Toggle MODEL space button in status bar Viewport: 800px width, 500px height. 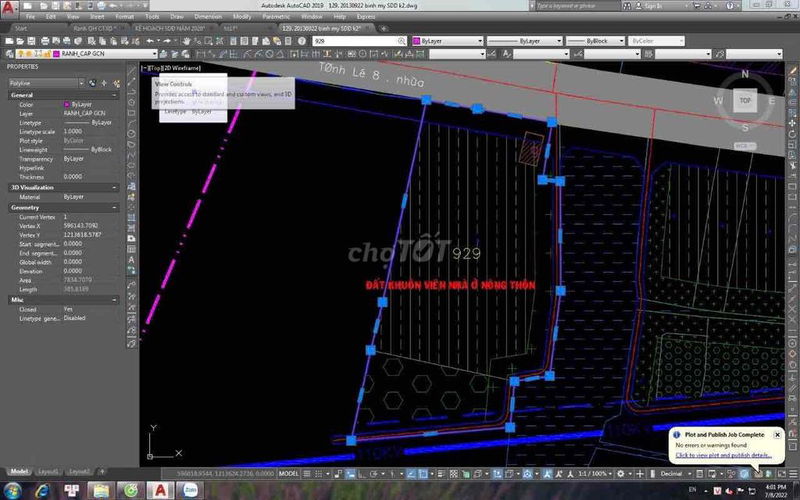pyautogui.click(x=289, y=472)
